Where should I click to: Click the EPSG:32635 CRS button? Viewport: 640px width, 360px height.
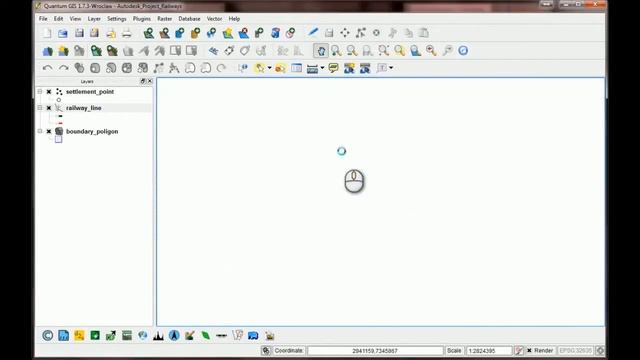(575, 351)
